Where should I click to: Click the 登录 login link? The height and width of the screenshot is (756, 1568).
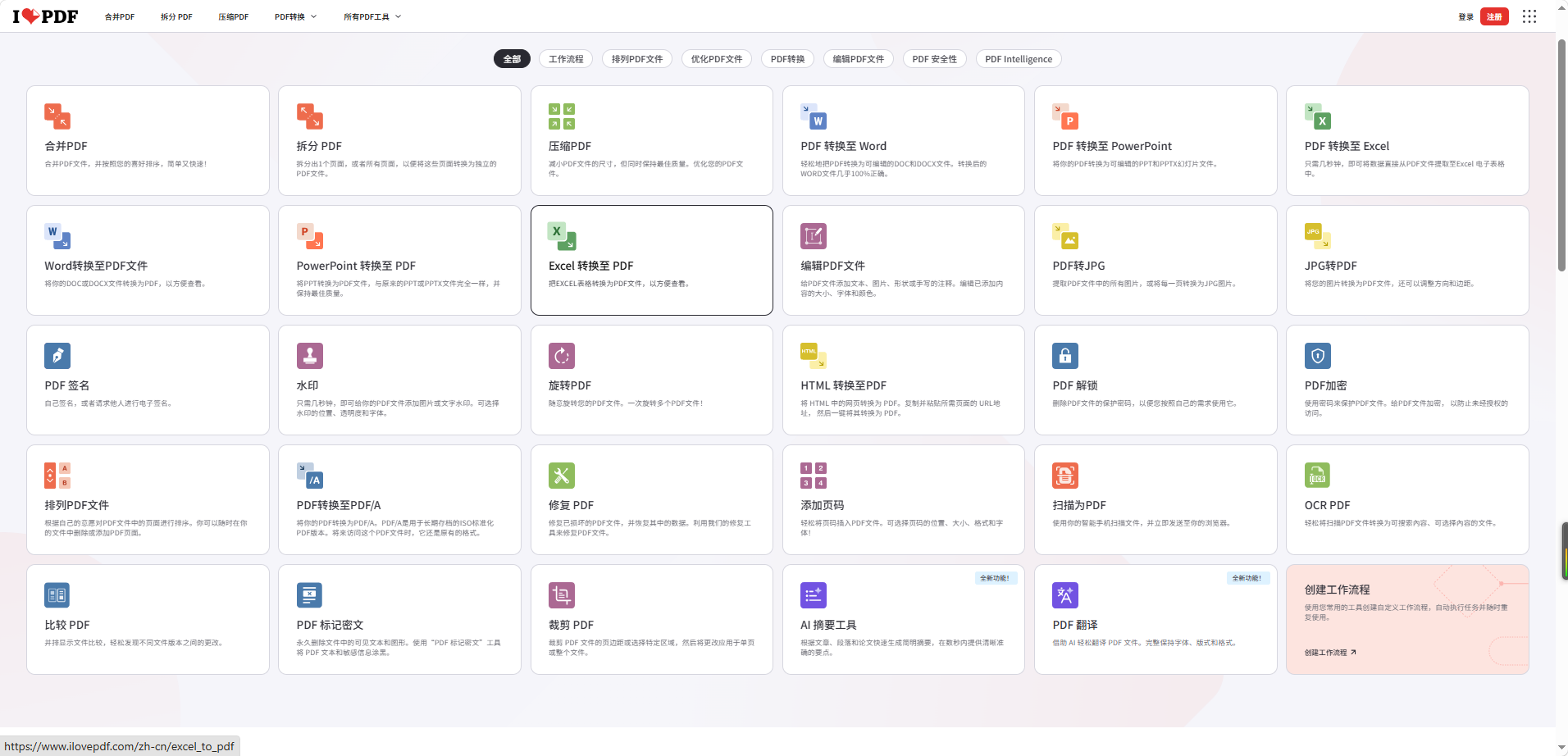point(1465,16)
